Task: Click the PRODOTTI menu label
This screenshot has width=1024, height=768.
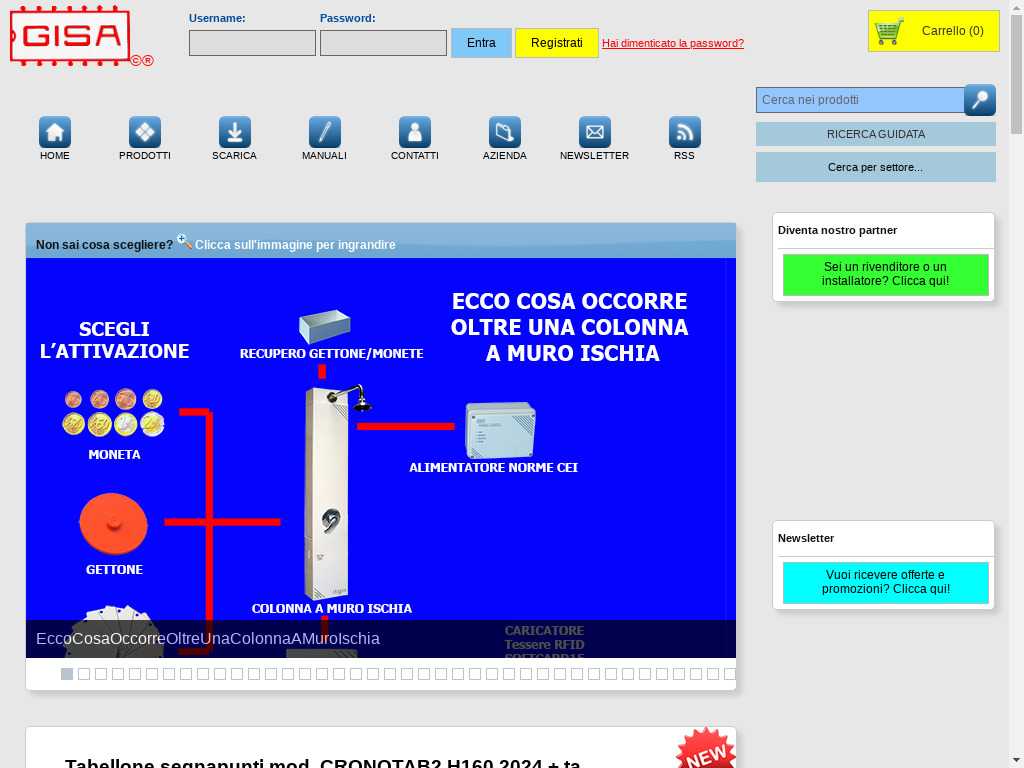Action: [x=145, y=155]
